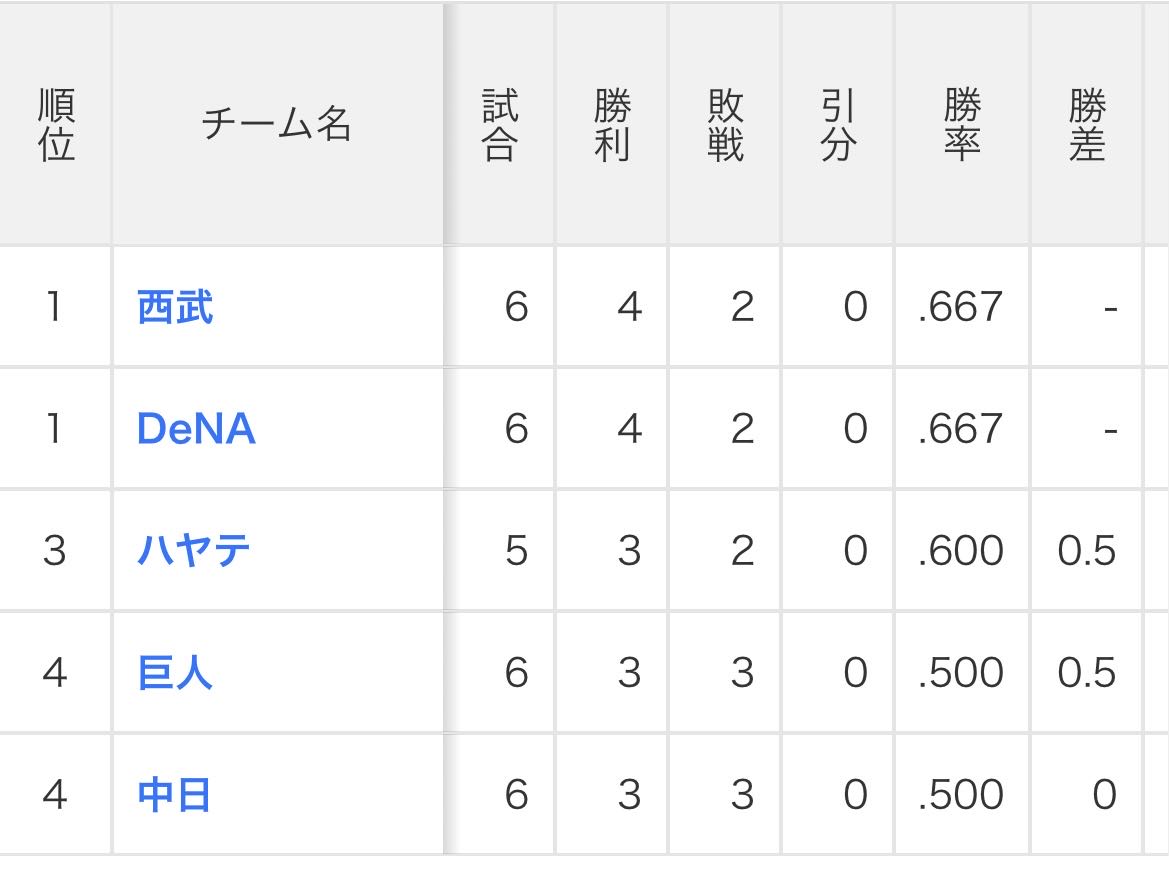
Task: Select the 試合 column header
Action: (x=499, y=125)
